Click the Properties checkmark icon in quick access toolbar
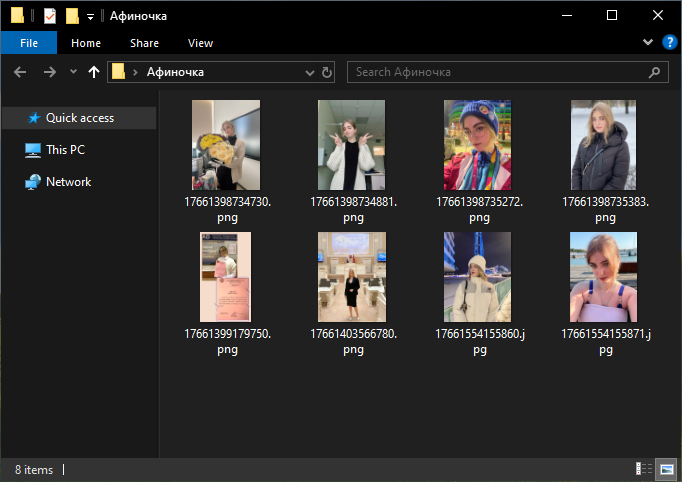The width and height of the screenshot is (682, 482). click(x=50, y=16)
